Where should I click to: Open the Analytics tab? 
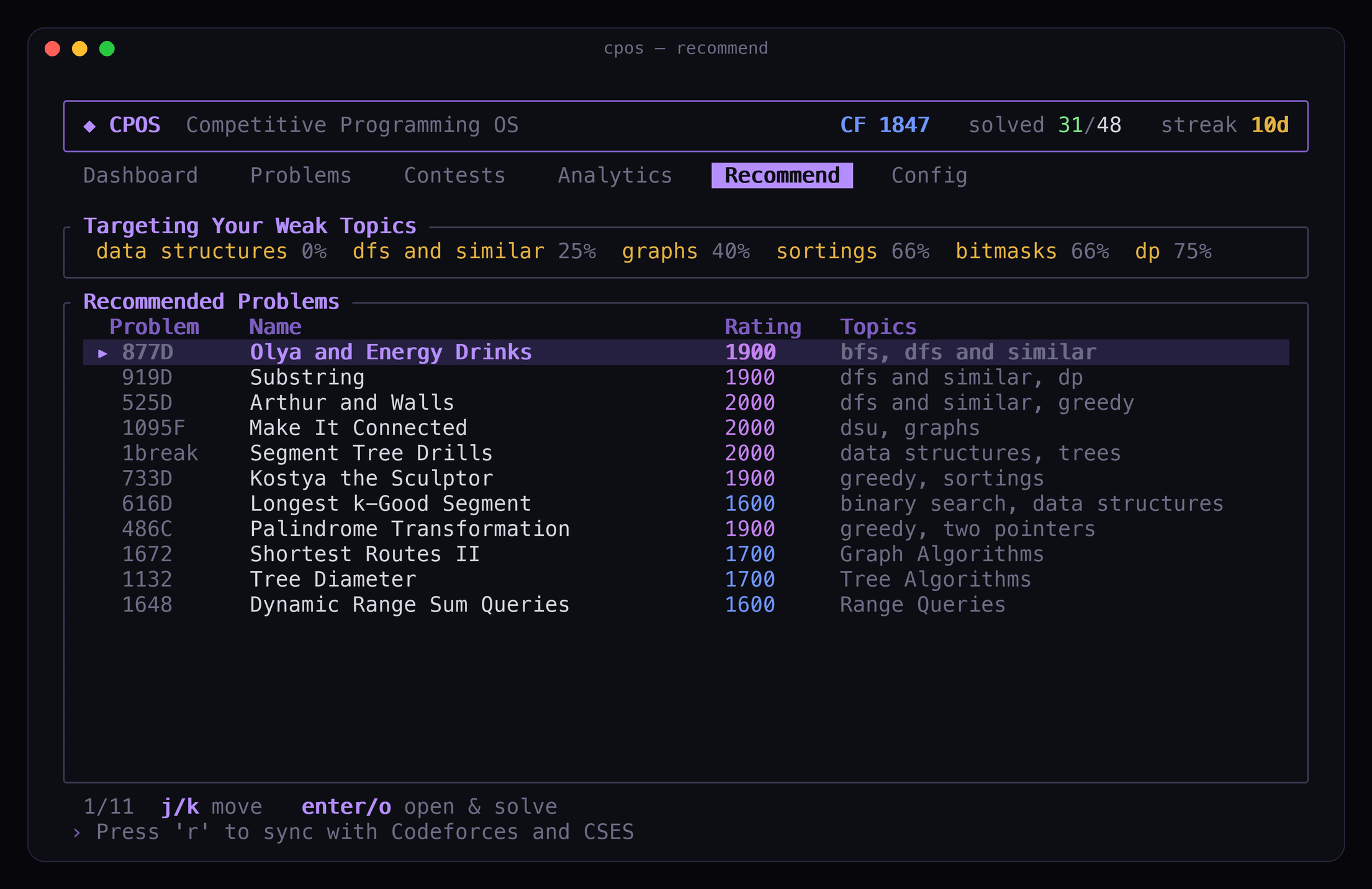pyautogui.click(x=615, y=176)
